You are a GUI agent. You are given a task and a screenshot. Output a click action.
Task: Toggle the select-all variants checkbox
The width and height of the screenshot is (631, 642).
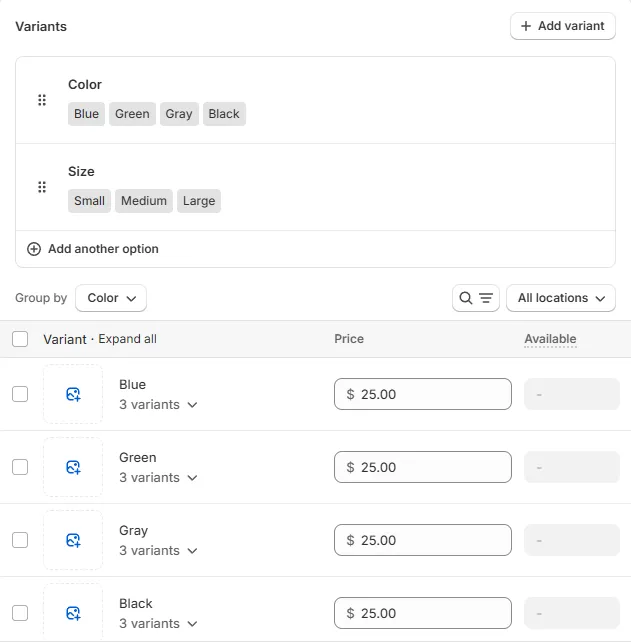20,339
